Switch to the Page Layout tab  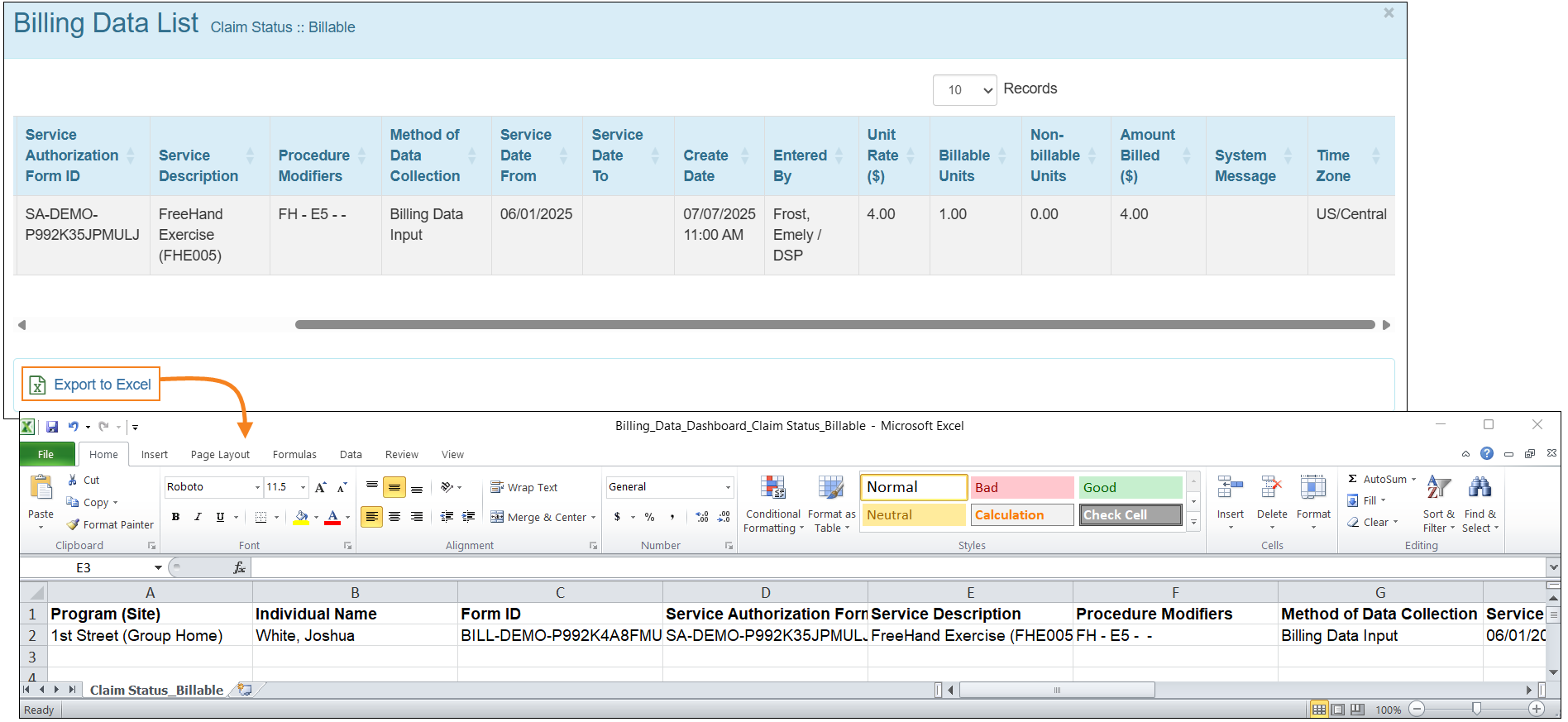pyautogui.click(x=220, y=455)
